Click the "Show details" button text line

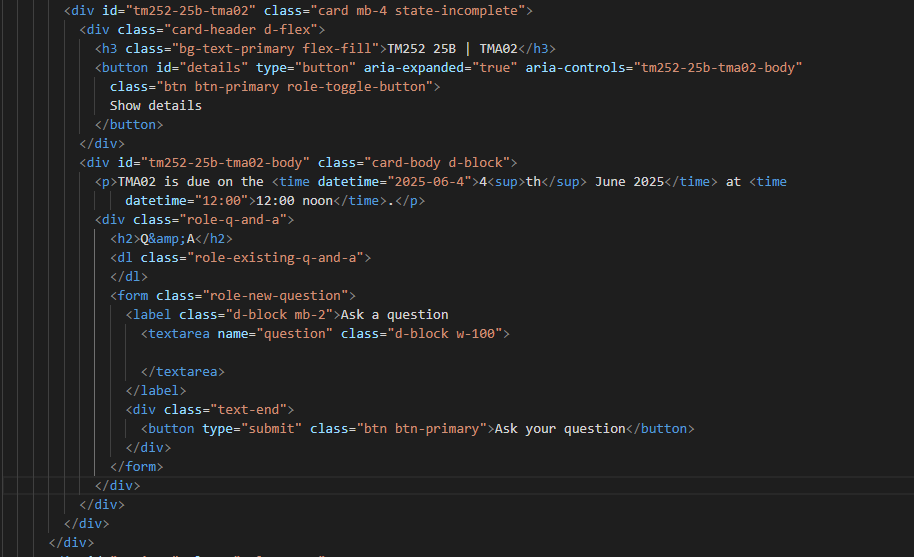tap(156, 105)
